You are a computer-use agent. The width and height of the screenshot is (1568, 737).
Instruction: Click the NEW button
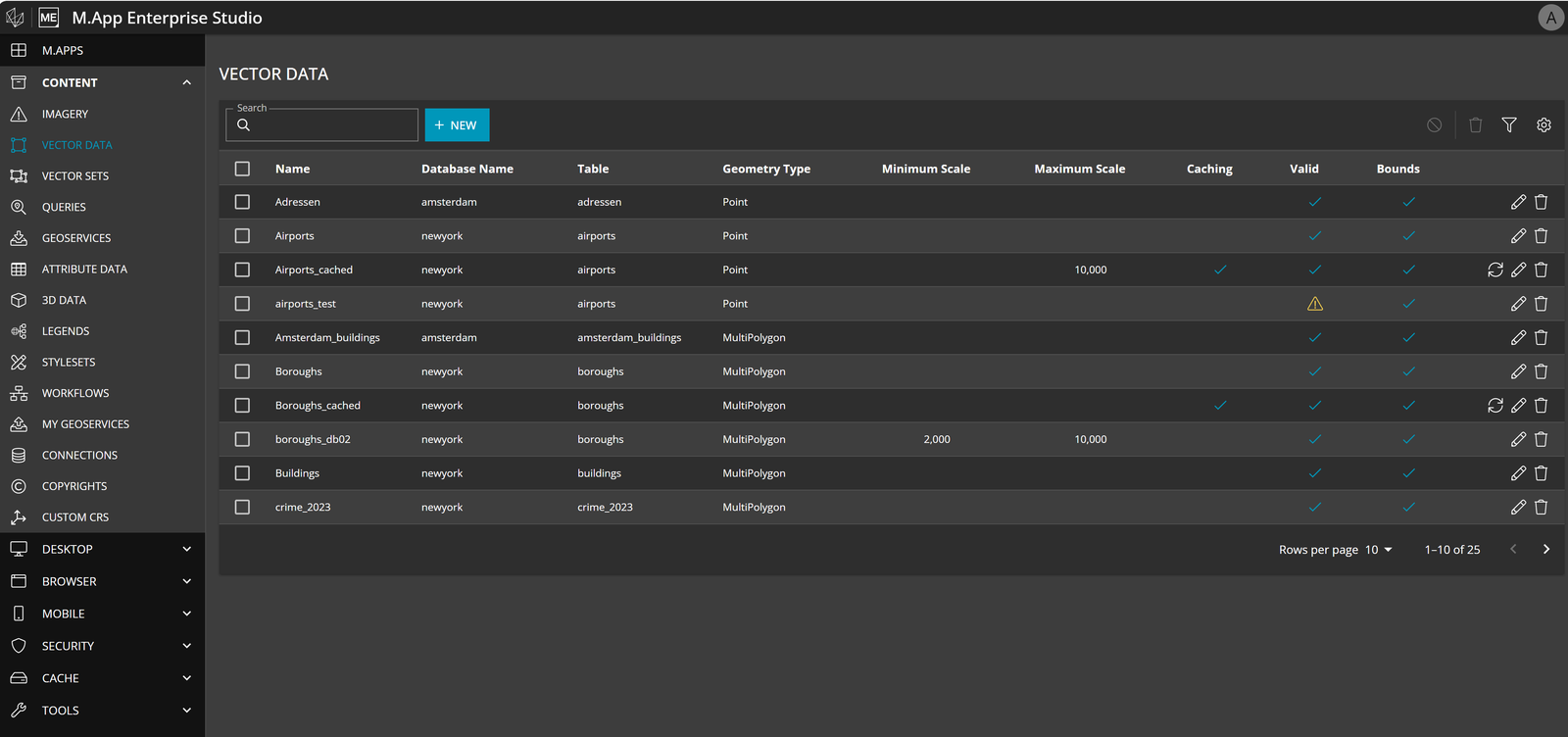[457, 125]
